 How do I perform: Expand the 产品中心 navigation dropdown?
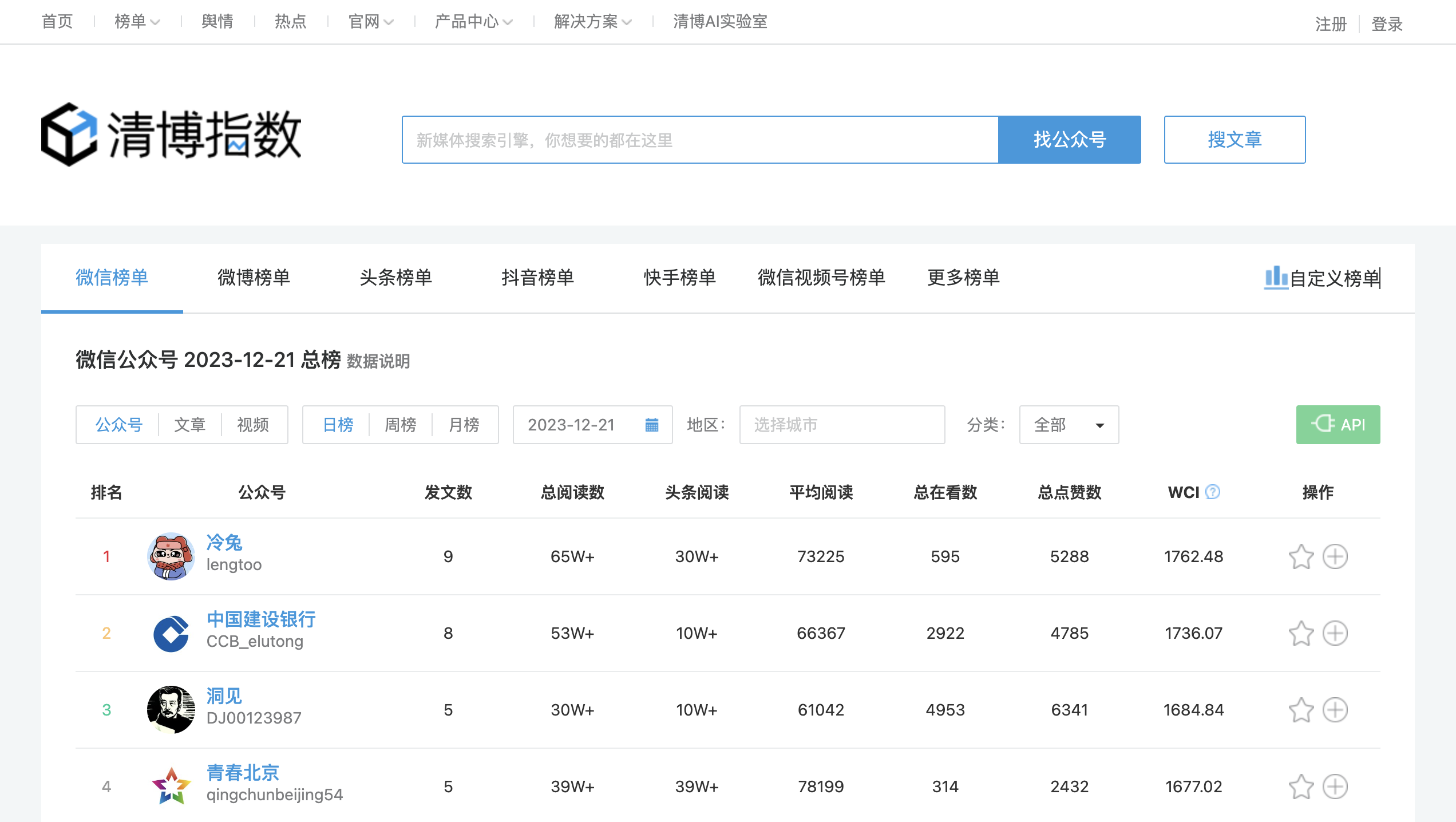coord(474,22)
